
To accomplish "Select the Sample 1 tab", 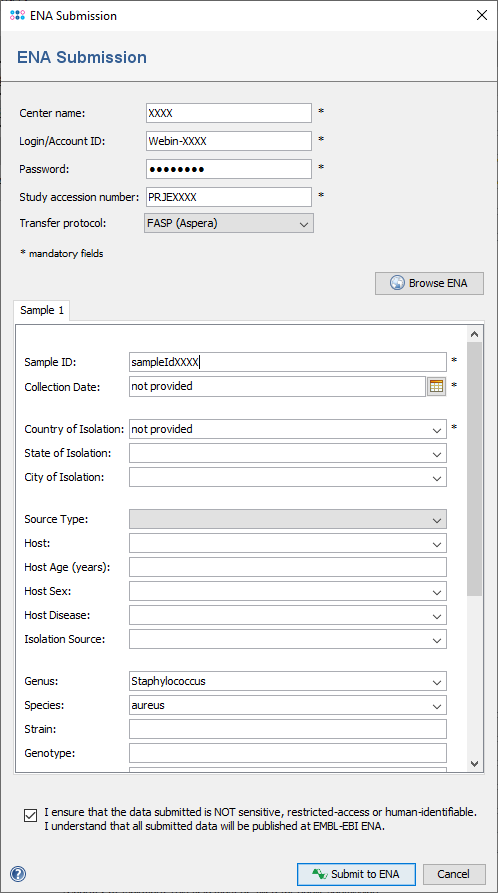I will tap(42, 310).
